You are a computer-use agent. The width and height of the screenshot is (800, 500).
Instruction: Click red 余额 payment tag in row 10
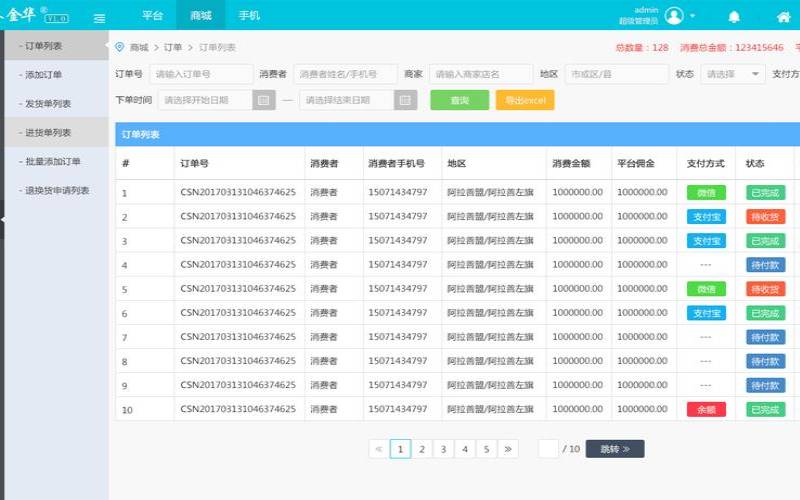click(706, 409)
